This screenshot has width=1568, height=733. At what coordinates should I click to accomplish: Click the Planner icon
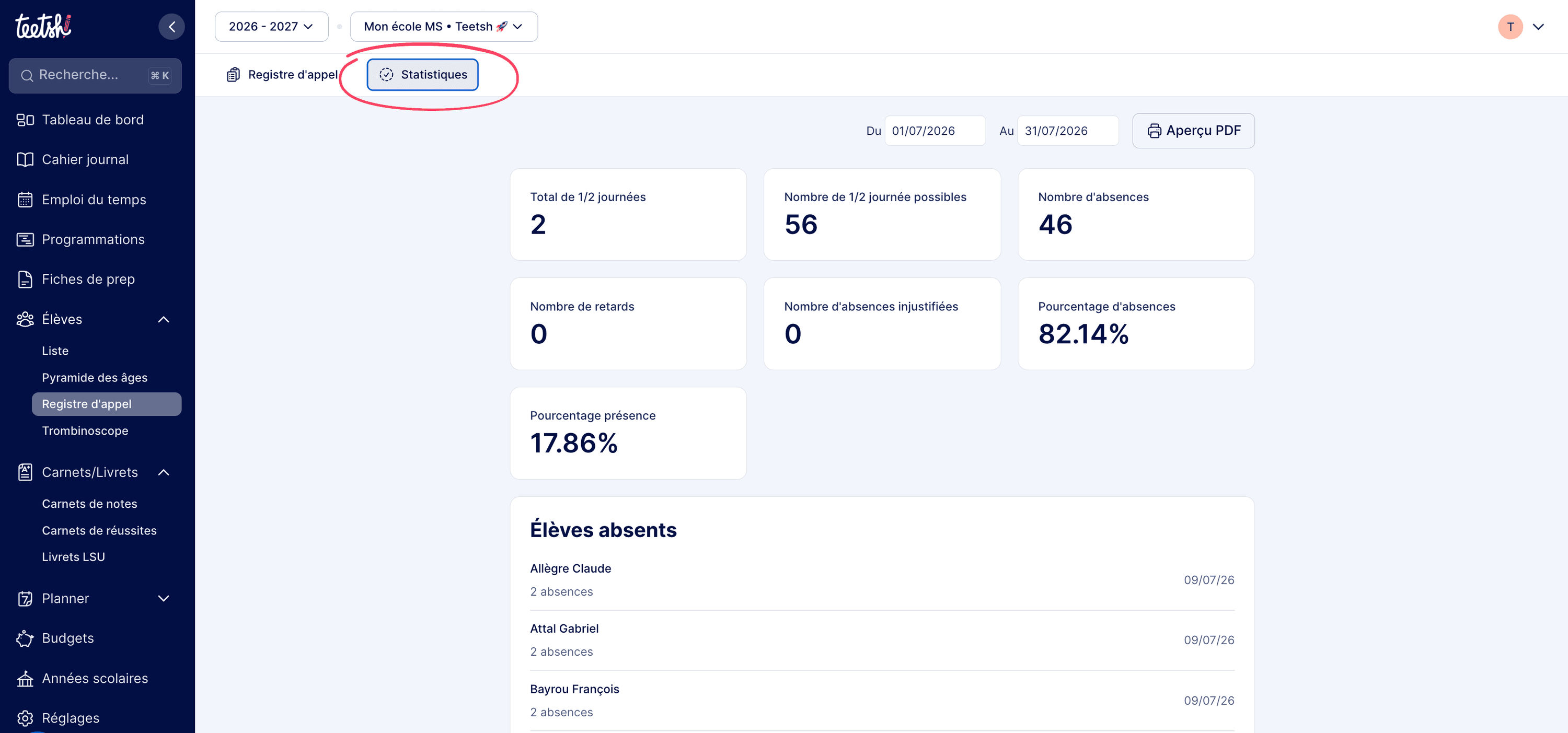pos(25,599)
